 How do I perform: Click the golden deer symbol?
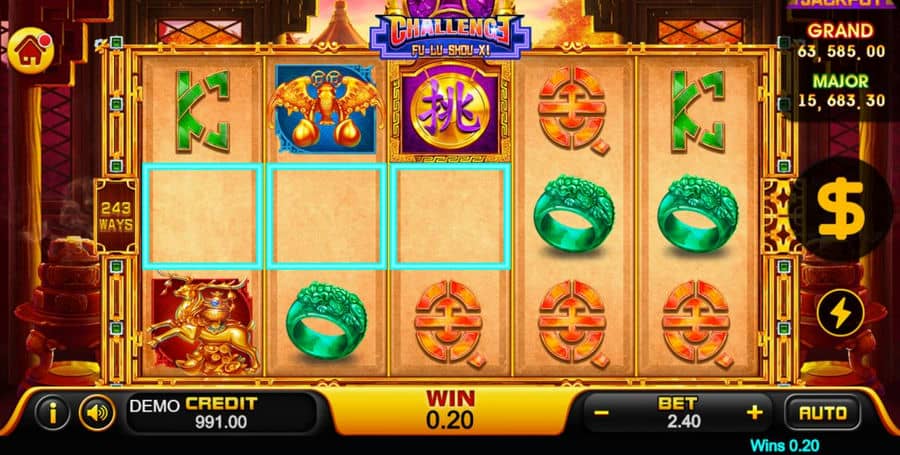(202, 322)
